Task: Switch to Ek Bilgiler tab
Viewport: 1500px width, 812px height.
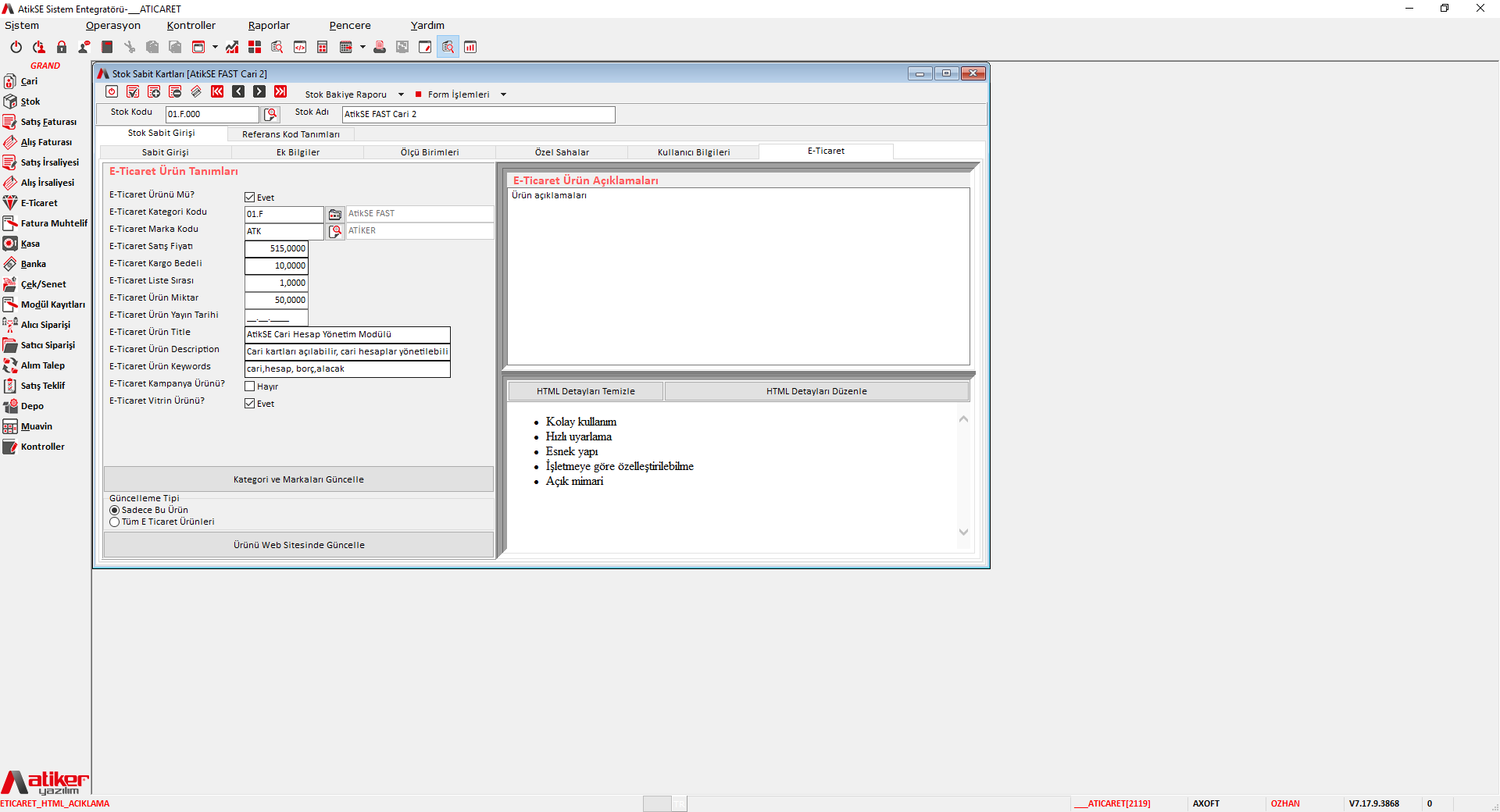Action: coord(298,152)
